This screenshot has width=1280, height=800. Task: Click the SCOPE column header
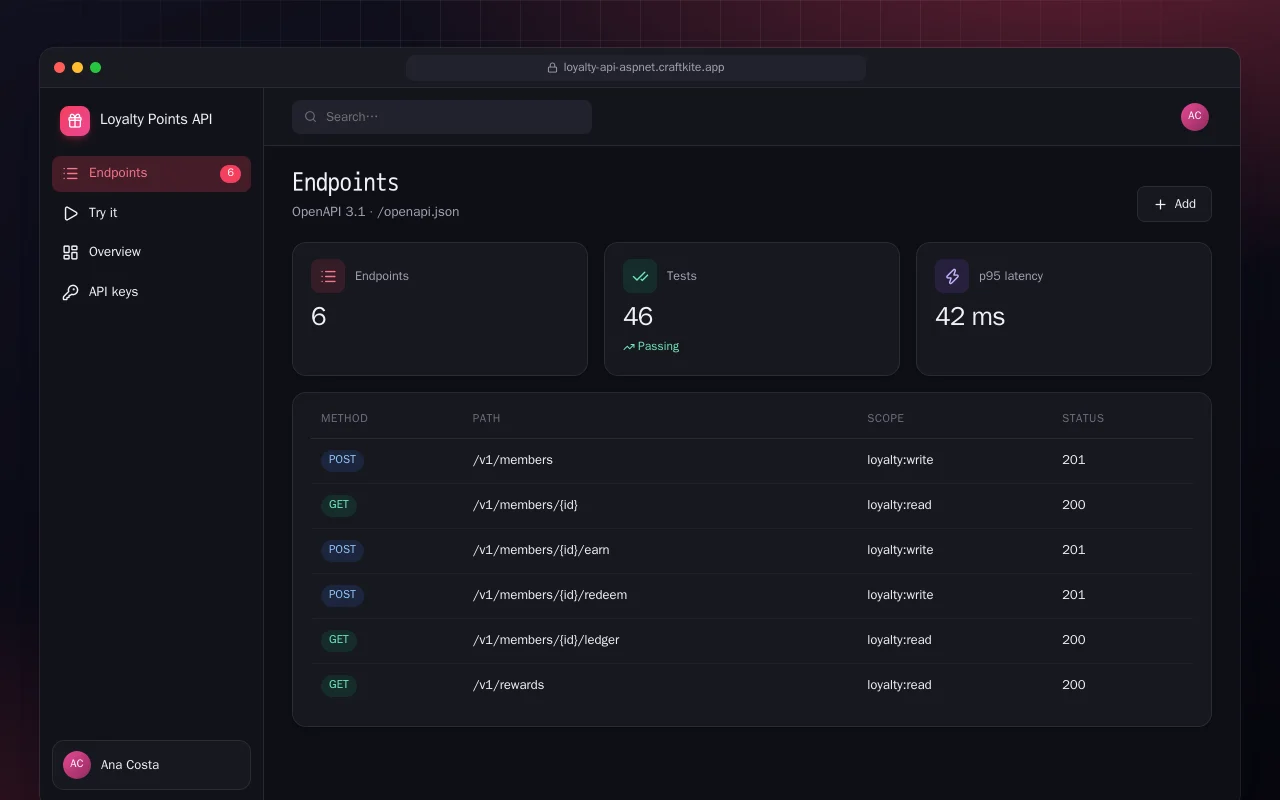pyautogui.click(x=886, y=418)
